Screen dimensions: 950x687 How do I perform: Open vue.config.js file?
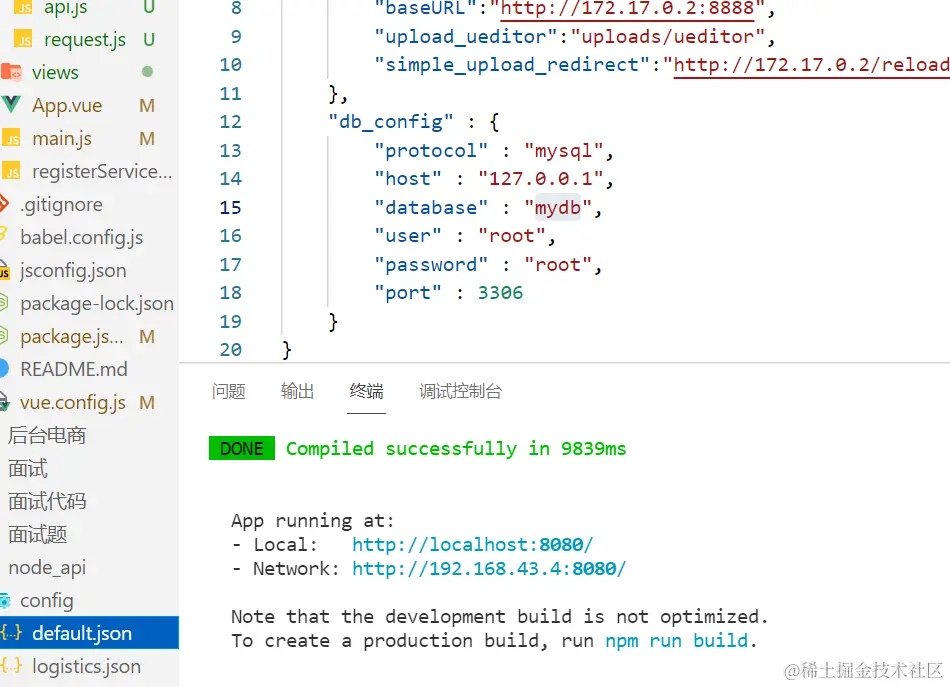click(x=73, y=403)
